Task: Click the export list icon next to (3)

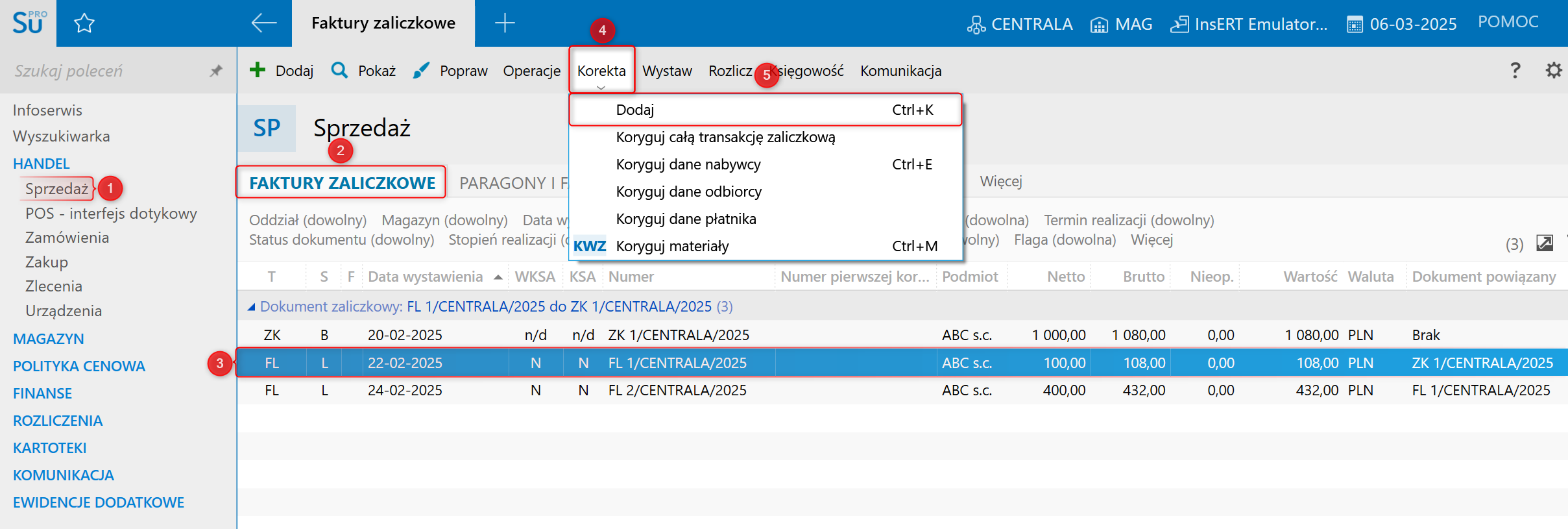Action: click(x=1545, y=243)
